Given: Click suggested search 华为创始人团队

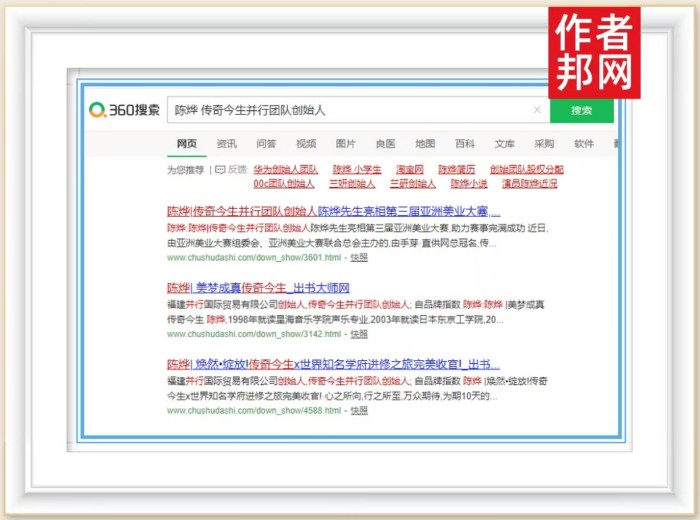Looking at the screenshot, I should coord(285,170).
